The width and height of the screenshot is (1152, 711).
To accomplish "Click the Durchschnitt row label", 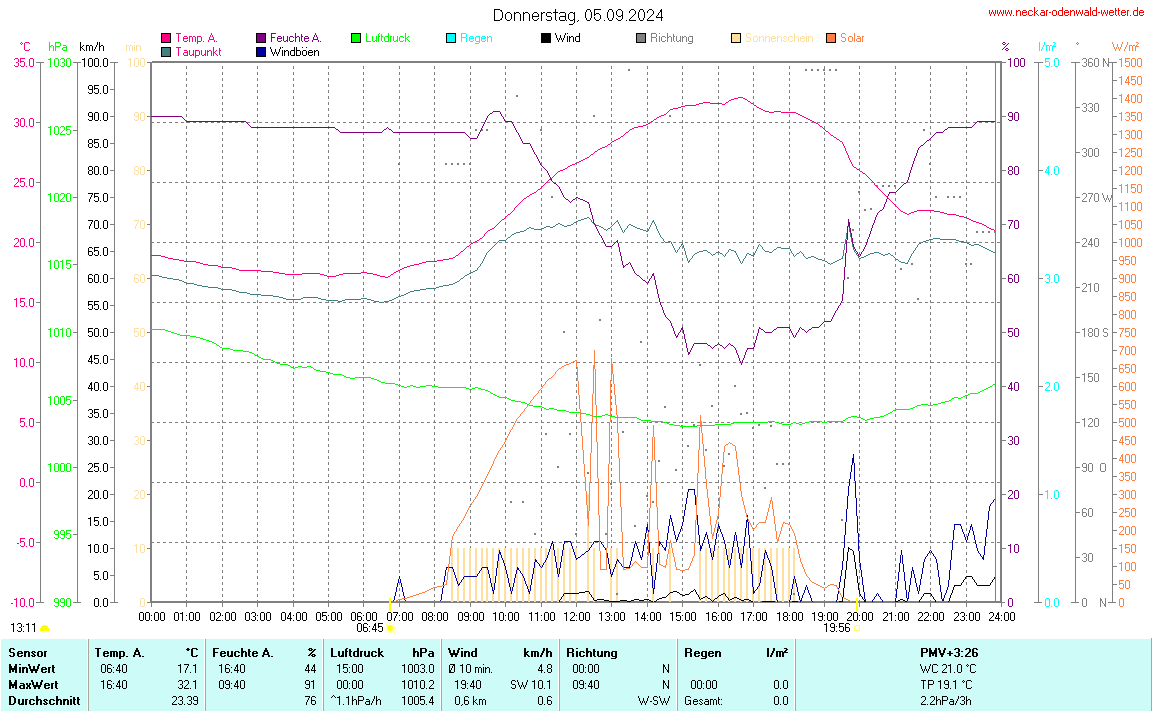I will click(x=41, y=701).
